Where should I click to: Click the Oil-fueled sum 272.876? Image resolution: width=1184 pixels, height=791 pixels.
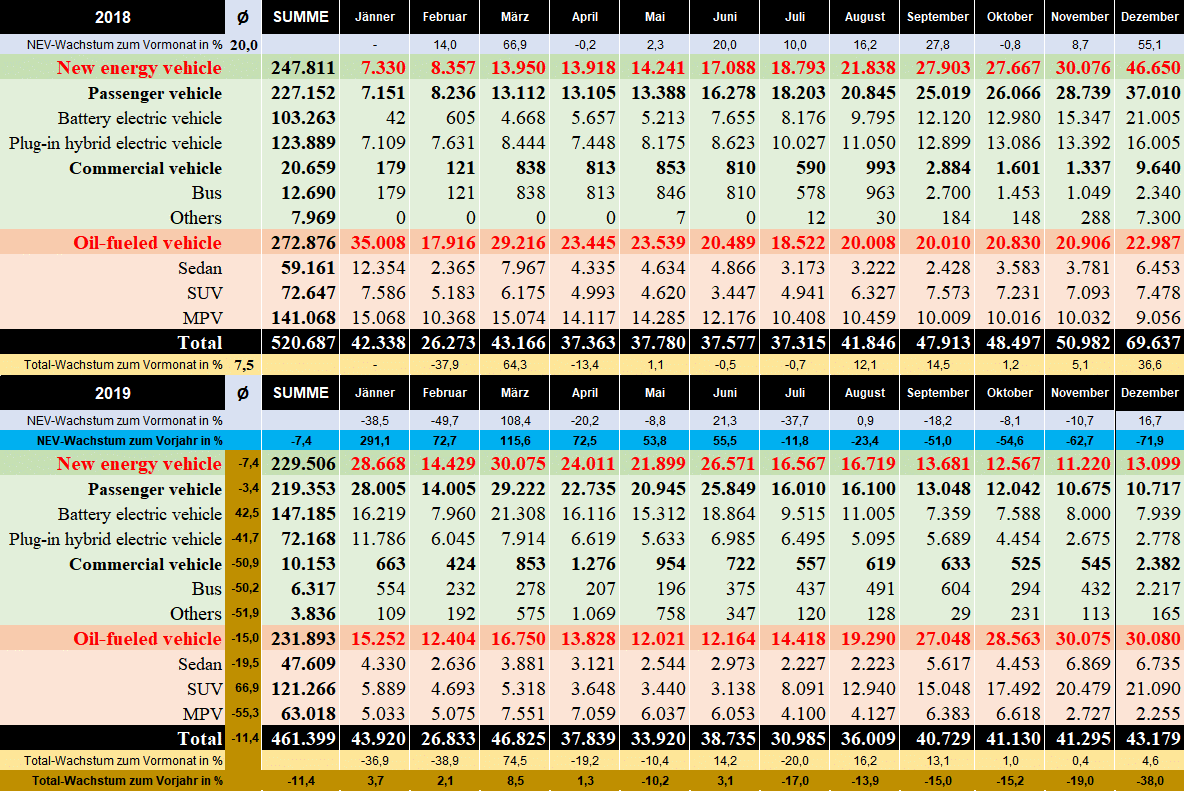(x=303, y=243)
